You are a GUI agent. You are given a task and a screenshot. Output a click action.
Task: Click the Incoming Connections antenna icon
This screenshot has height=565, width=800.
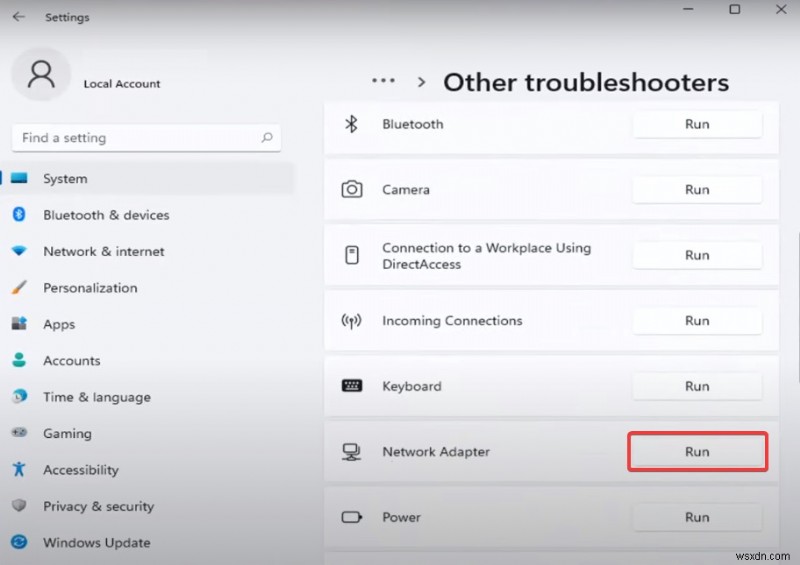(x=351, y=321)
